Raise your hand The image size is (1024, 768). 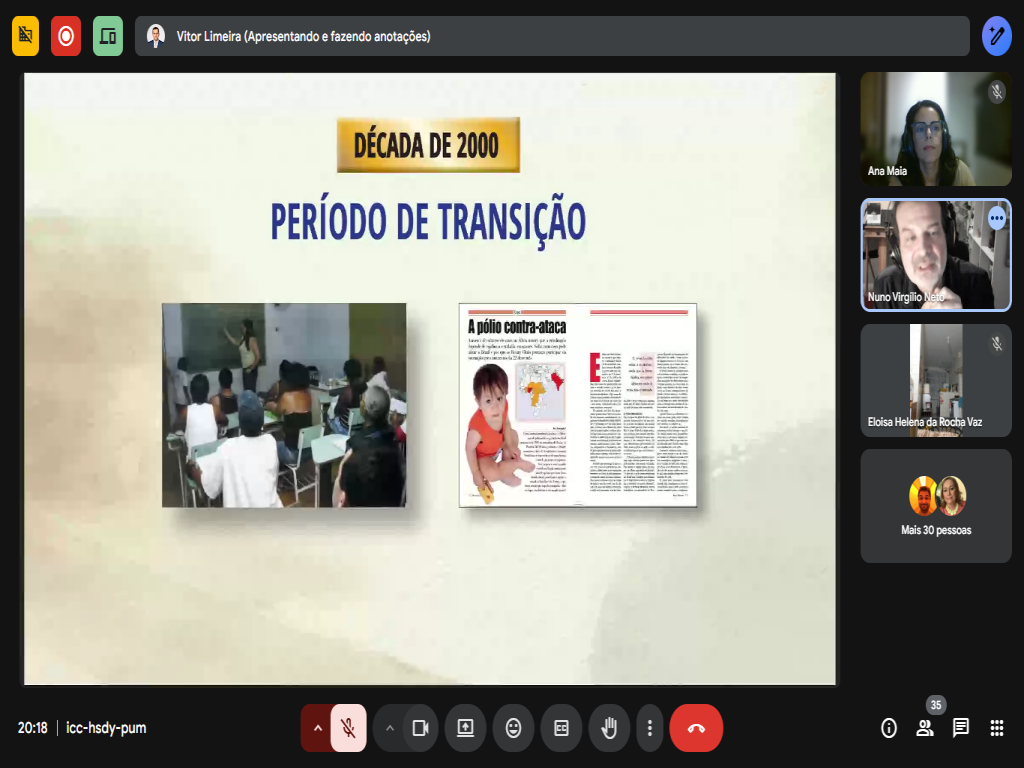tap(608, 728)
